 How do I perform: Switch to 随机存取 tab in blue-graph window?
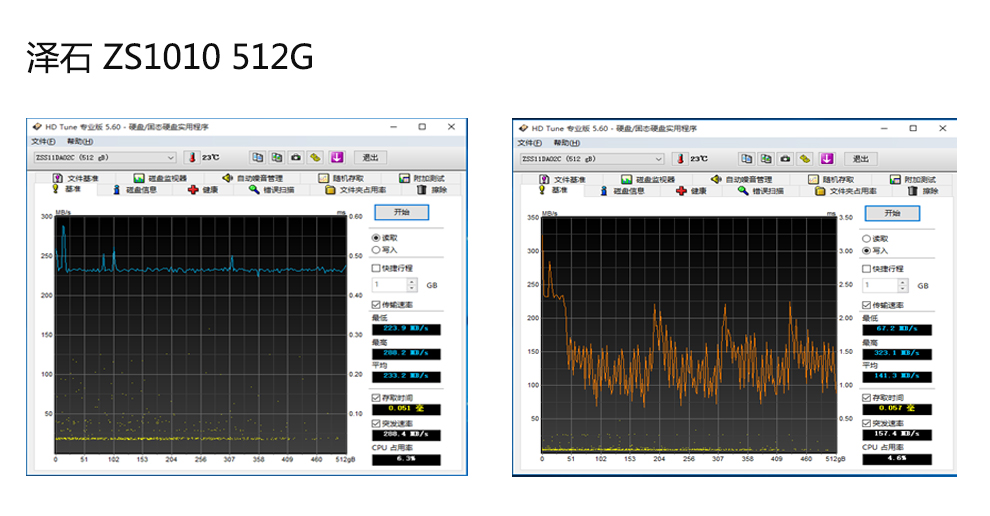pos(341,178)
